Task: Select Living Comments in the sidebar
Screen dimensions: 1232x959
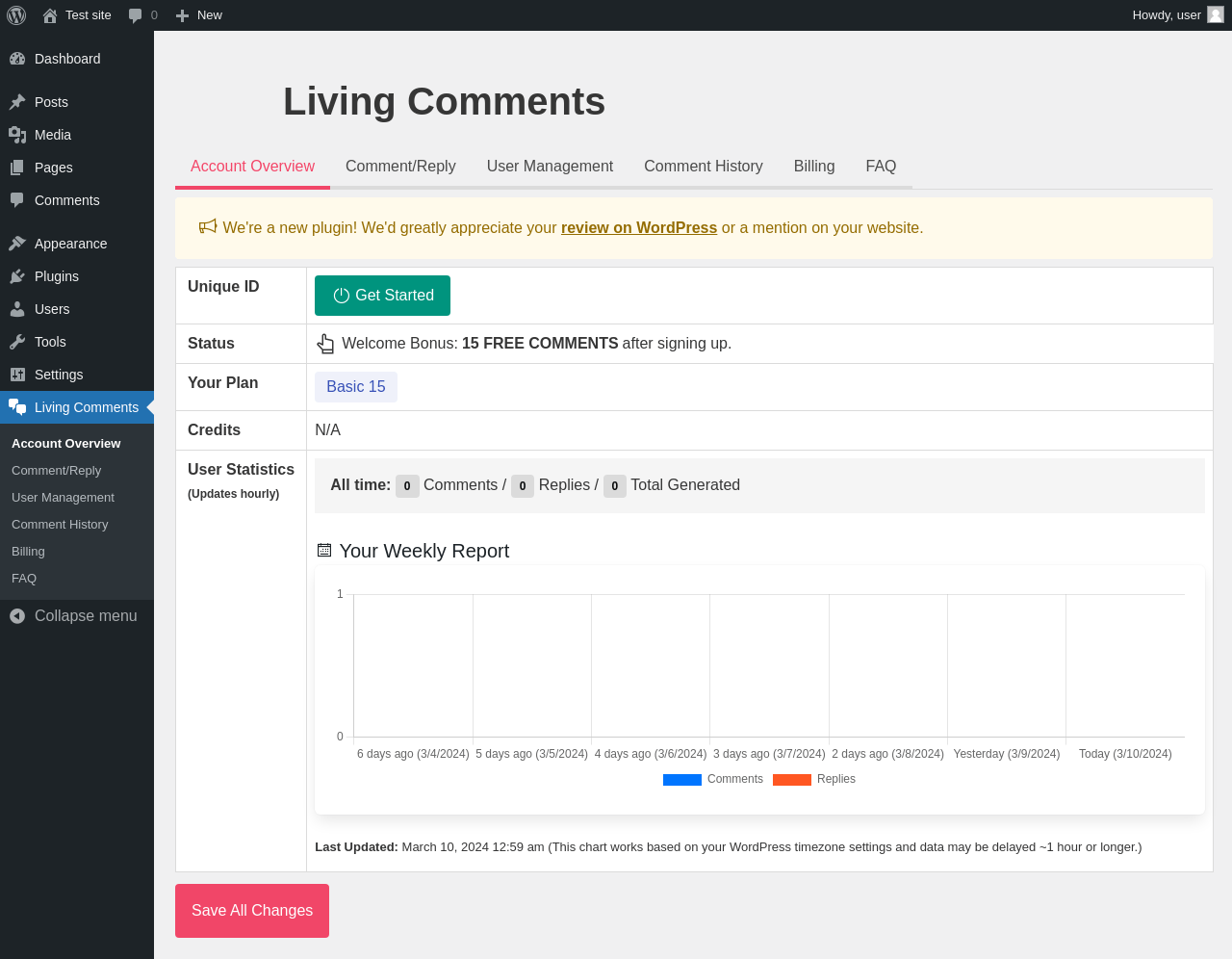Action: tap(77, 407)
